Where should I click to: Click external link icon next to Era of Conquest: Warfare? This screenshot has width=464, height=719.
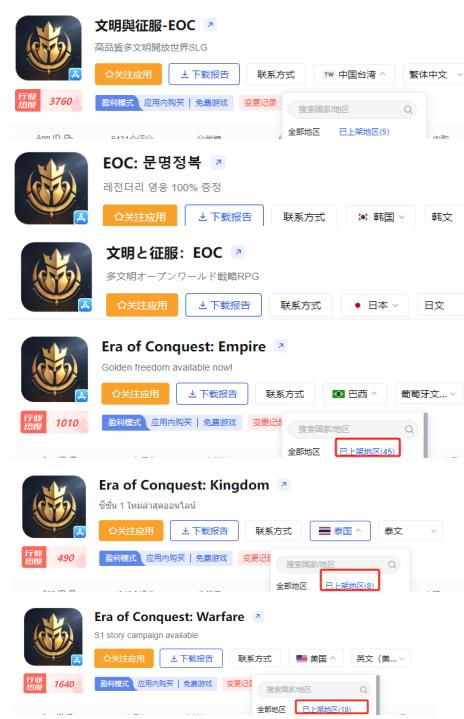coord(258,616)
